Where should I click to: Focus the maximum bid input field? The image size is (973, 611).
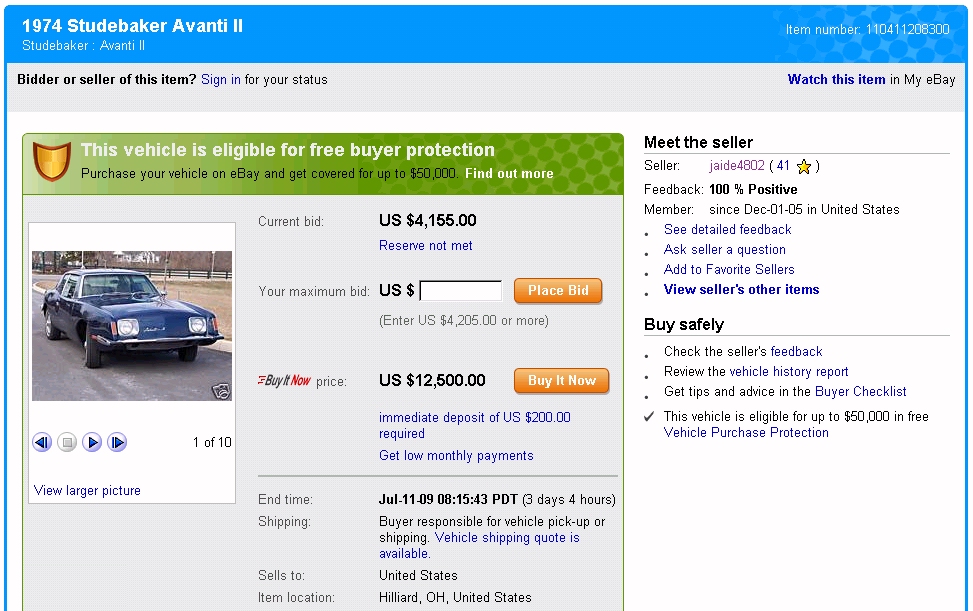point(461,291)
